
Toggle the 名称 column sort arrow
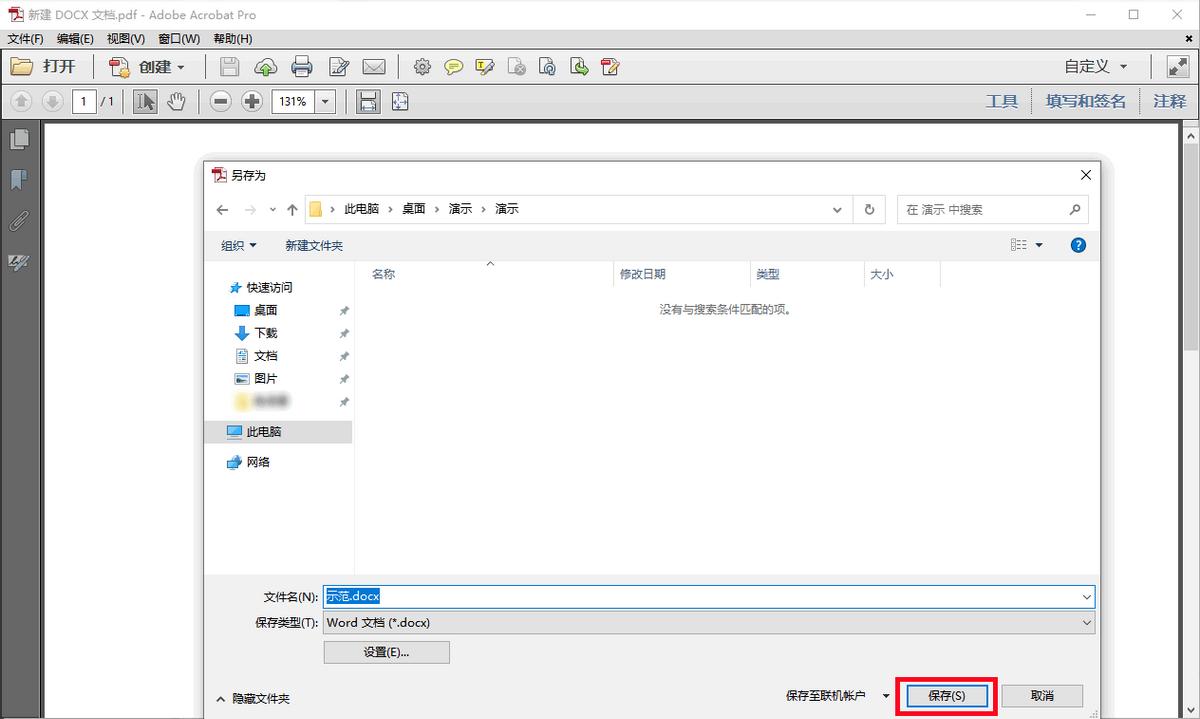point(490,265)
